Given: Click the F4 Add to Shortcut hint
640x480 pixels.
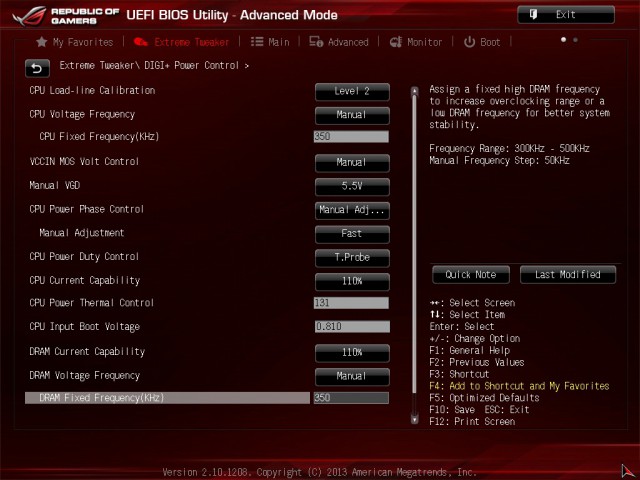Looking at the screenshot, I should point(519,386).
